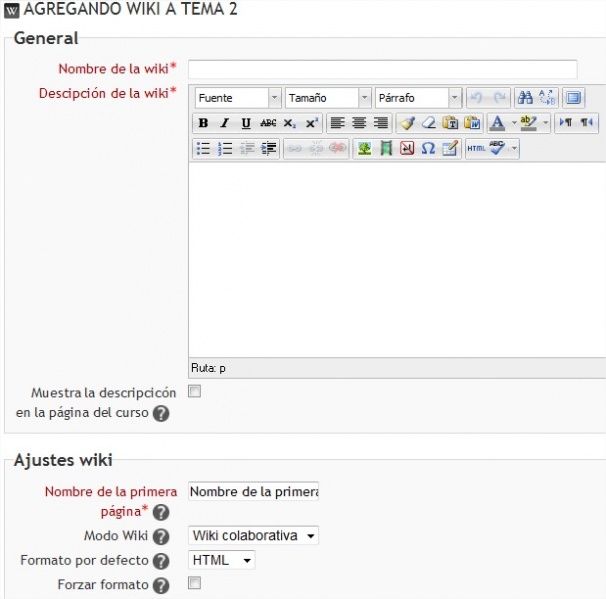Click the insert link chain icon
The height and width of the screenshot is (599, 606).
(x=294, y=148)
